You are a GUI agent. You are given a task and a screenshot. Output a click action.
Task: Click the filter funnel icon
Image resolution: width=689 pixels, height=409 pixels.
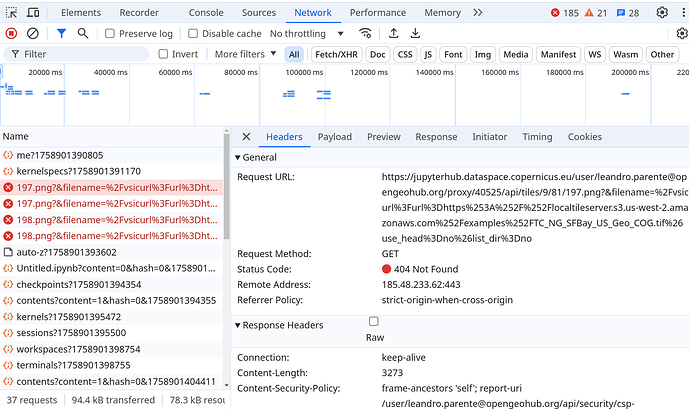[61, 33]
